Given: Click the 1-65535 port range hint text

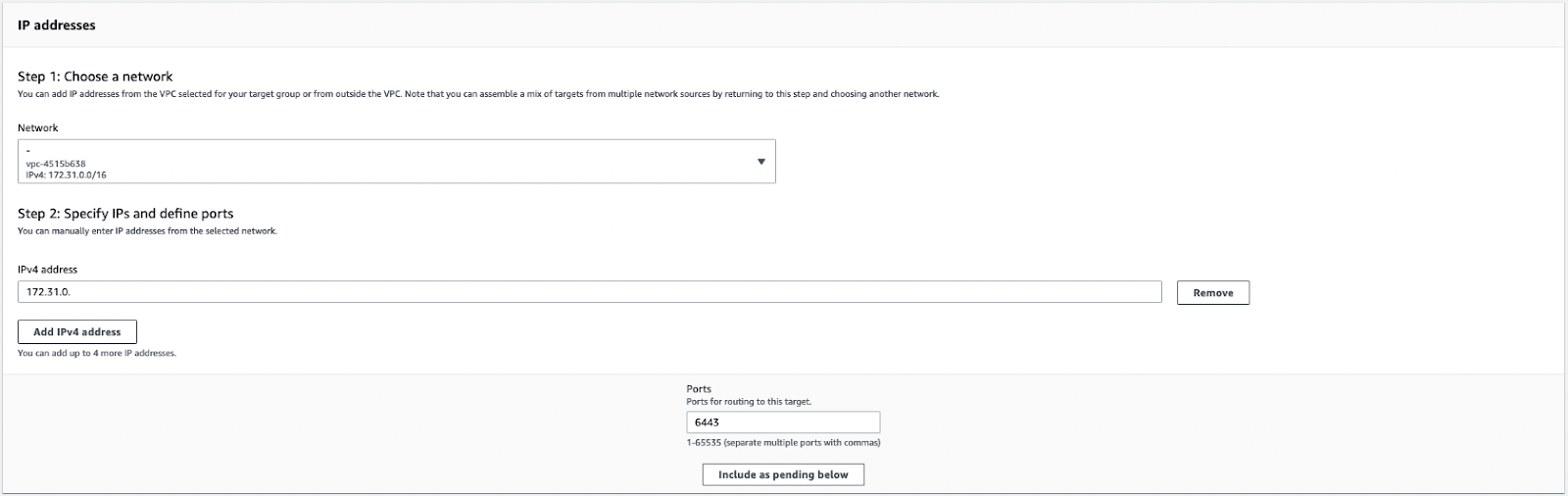Looking at the screenshot, I should tap(784, 443).
